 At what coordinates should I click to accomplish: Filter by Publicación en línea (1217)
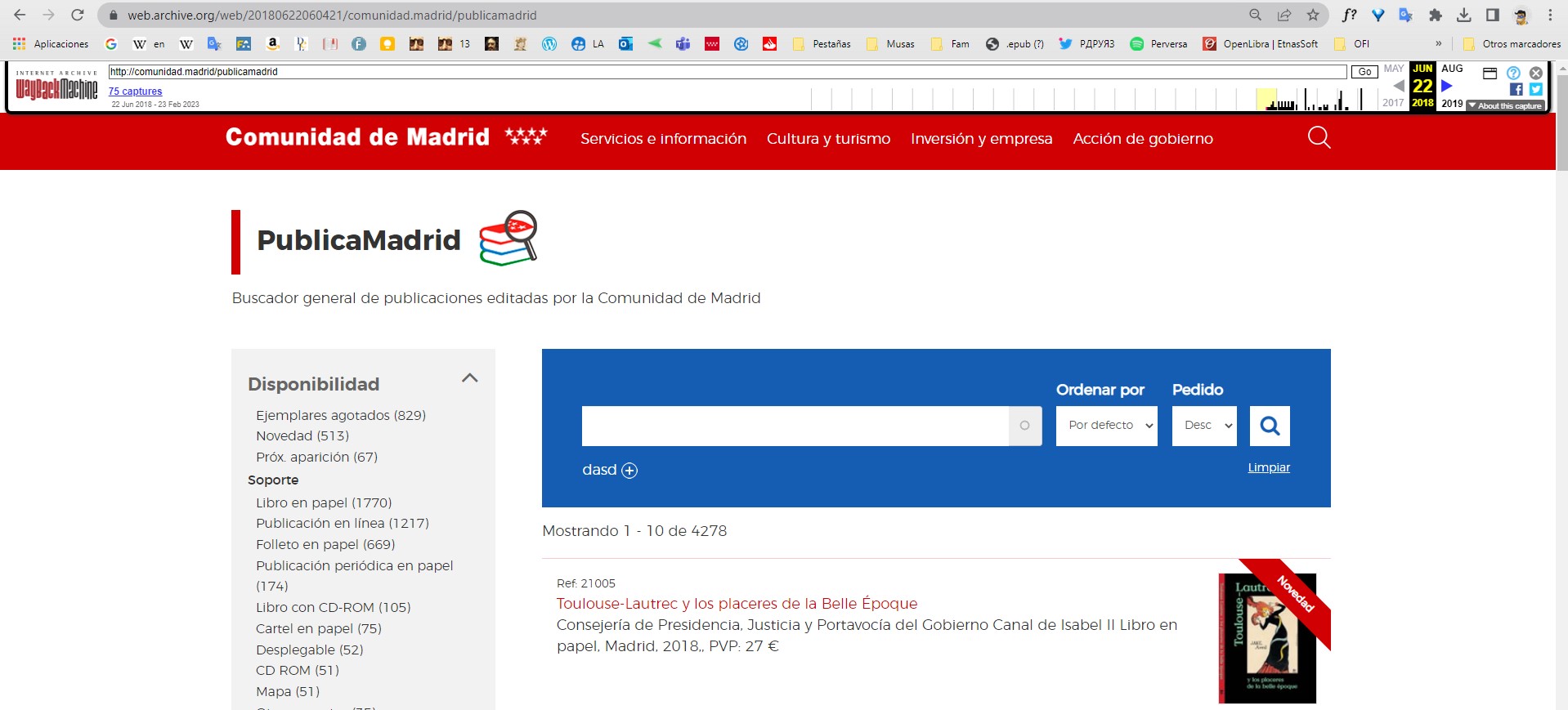343,523
